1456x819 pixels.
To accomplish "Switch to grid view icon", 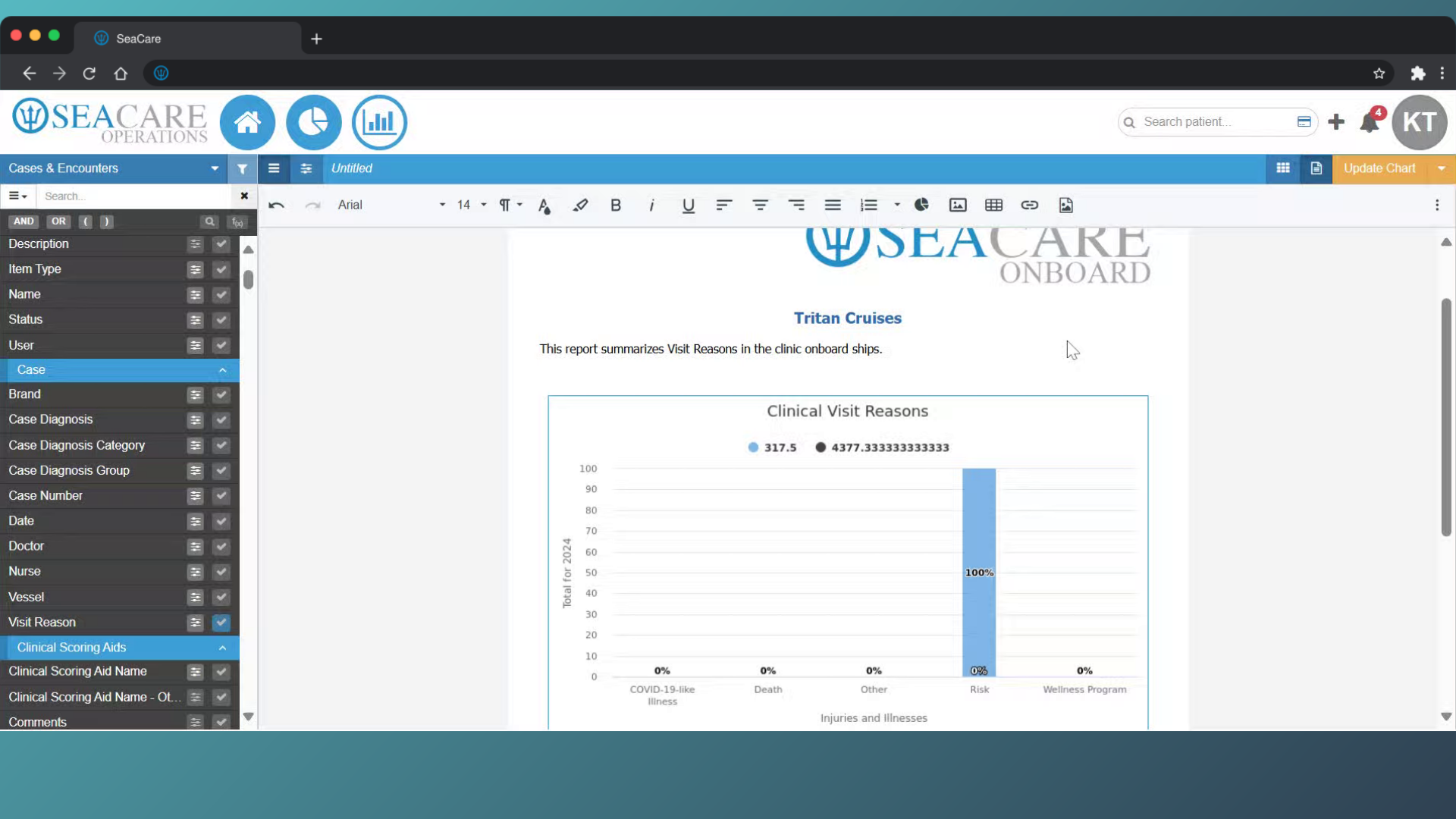I will 1283,168.
